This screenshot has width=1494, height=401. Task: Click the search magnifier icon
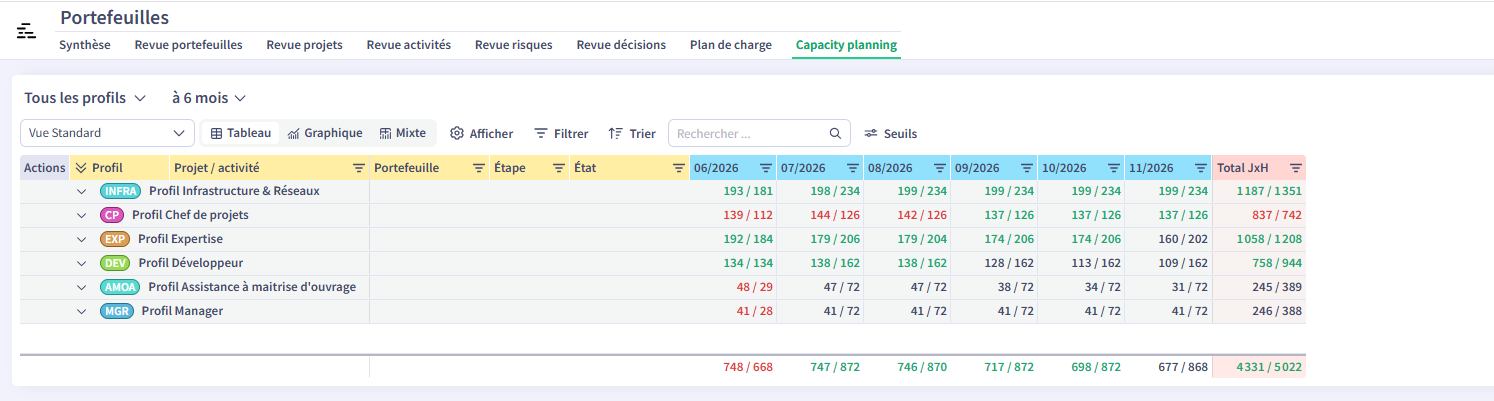[836, 133]
